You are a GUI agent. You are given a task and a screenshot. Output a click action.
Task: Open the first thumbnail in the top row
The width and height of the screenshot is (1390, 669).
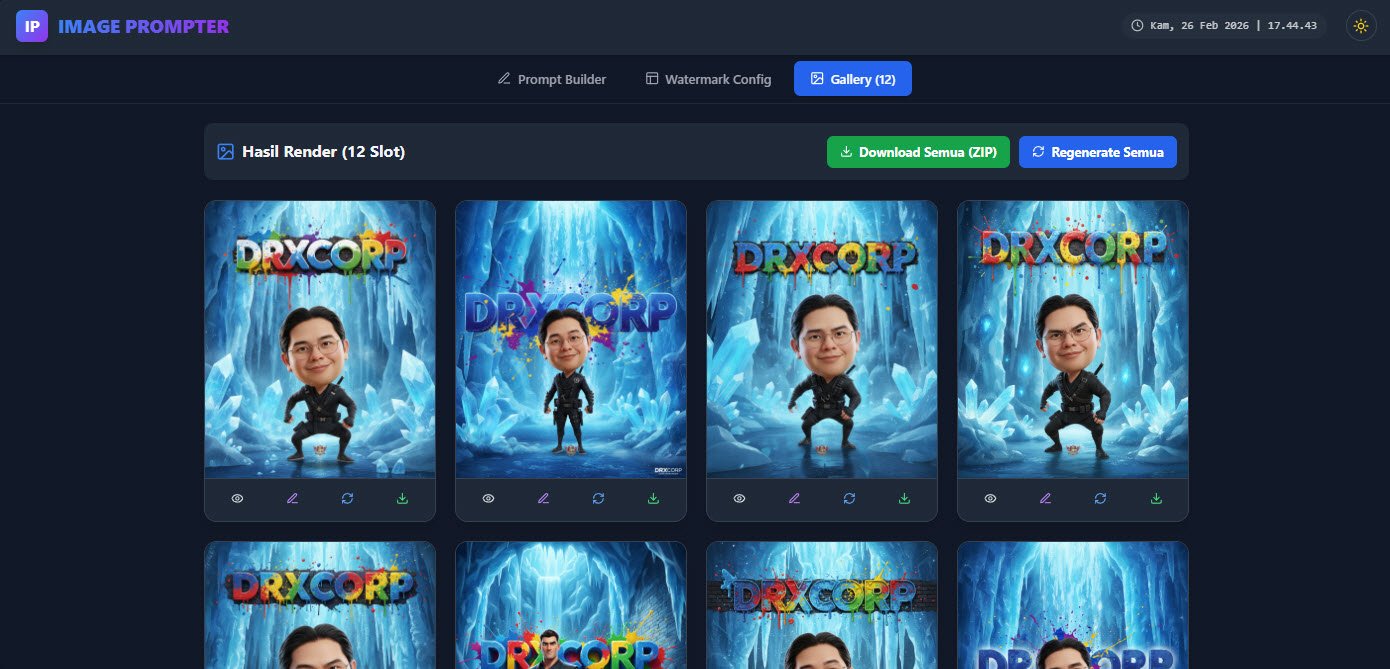click(320, 339)
